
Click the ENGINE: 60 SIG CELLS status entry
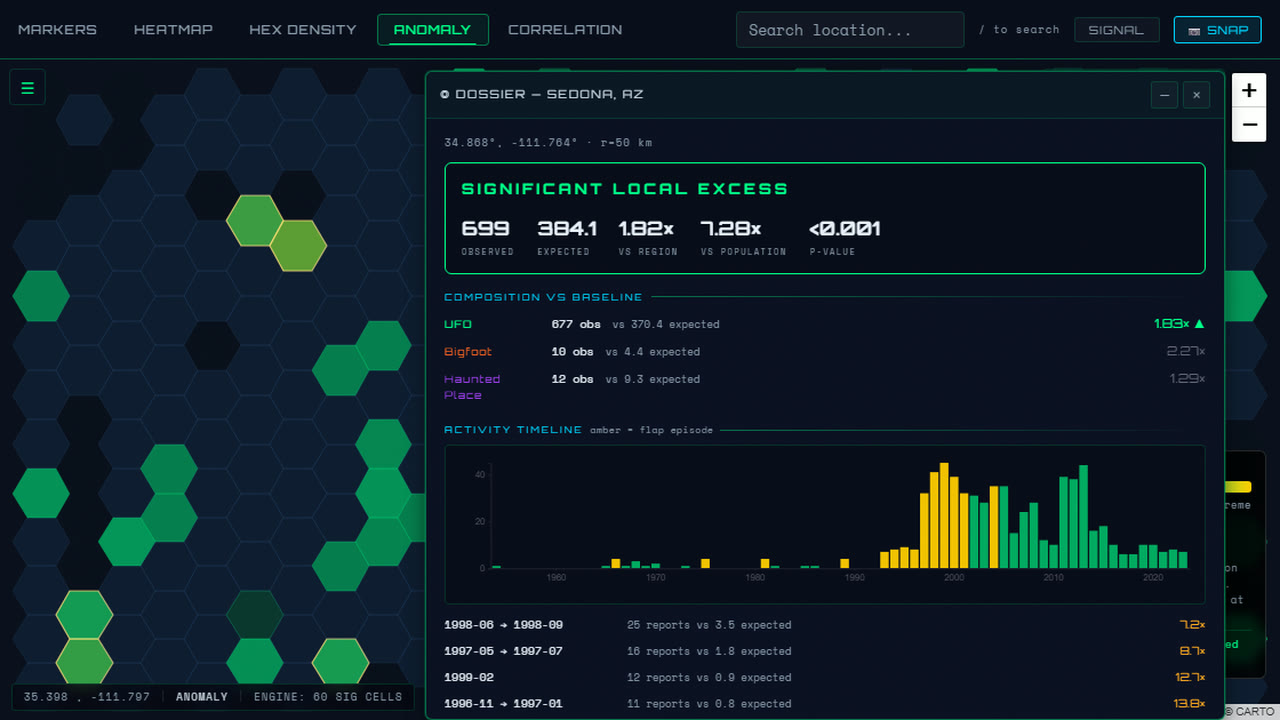[x=328, y=697]
